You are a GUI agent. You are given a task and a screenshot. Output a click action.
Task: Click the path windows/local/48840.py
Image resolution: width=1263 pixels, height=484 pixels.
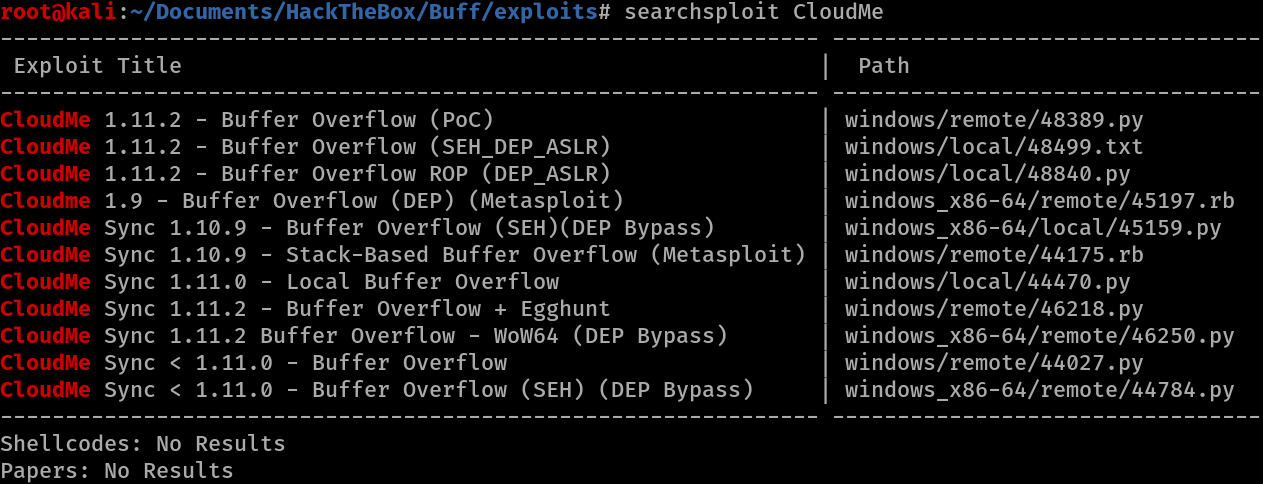click(986, 174)
